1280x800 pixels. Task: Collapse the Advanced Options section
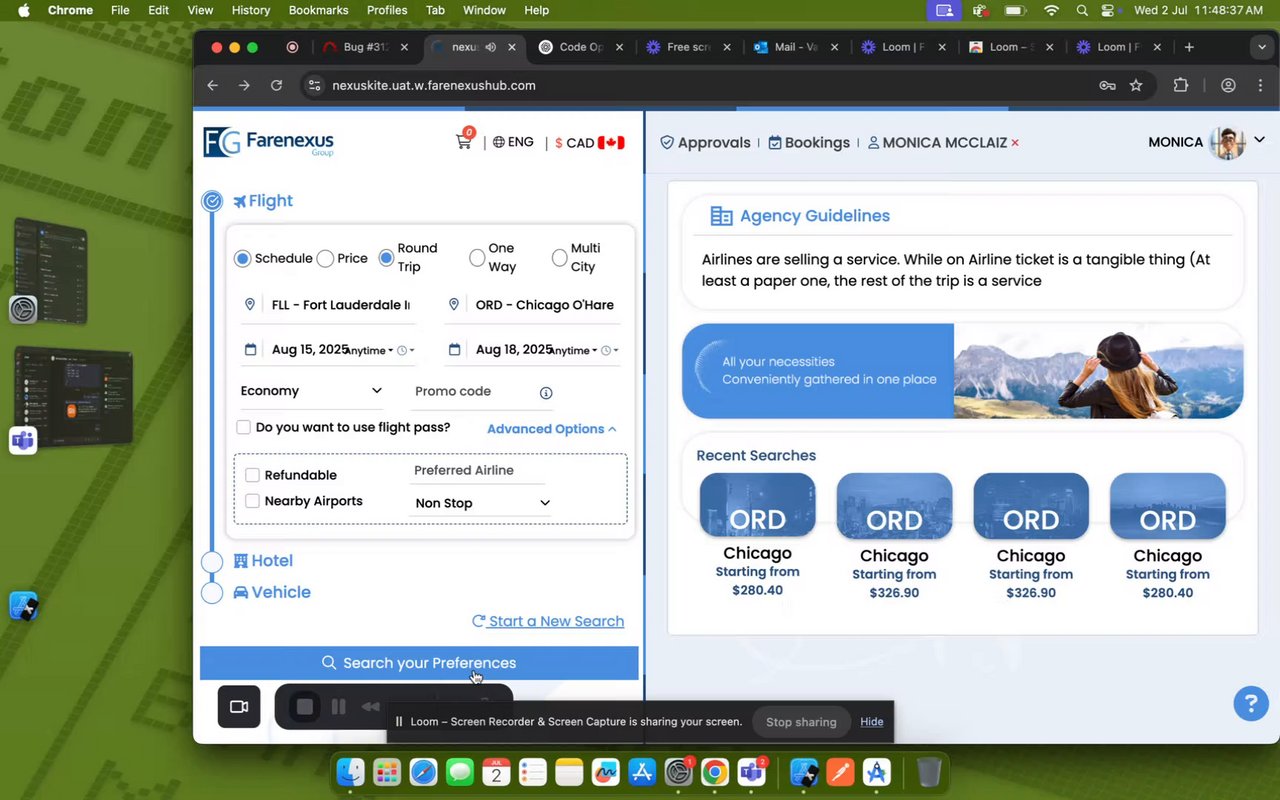[x=552, y=429]
